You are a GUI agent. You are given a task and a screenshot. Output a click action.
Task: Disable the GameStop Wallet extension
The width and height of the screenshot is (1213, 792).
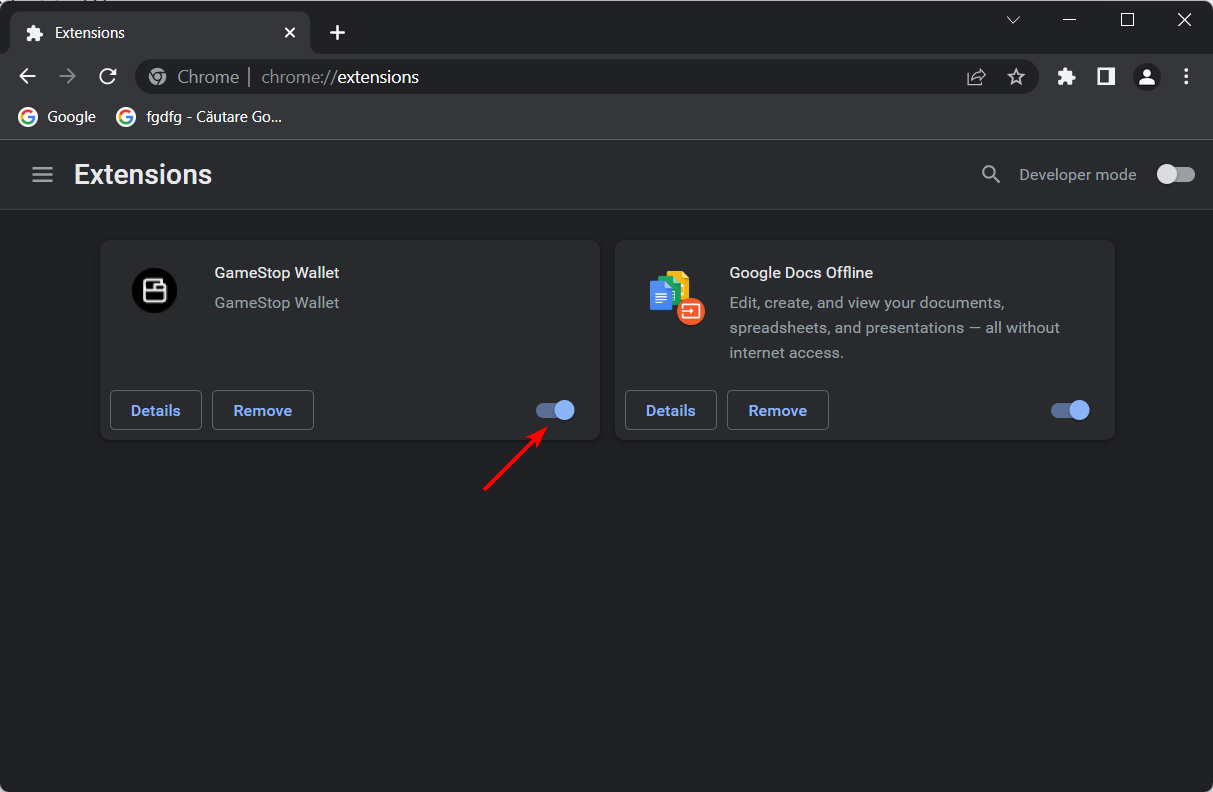click(555, 410)
